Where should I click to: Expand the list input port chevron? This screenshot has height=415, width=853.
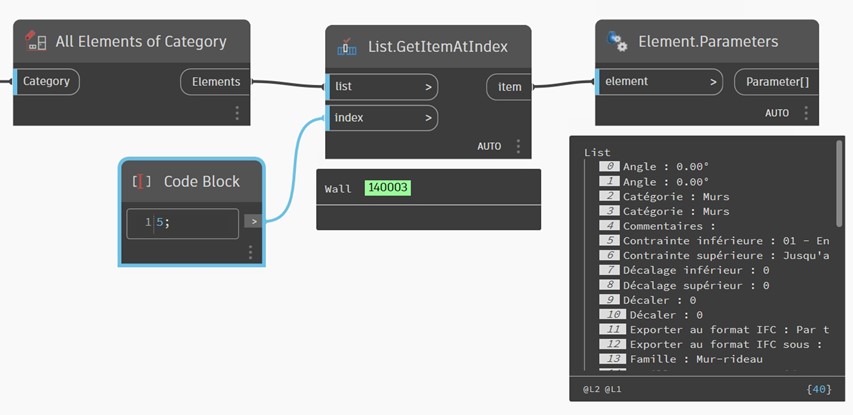(x=428, y=87)
